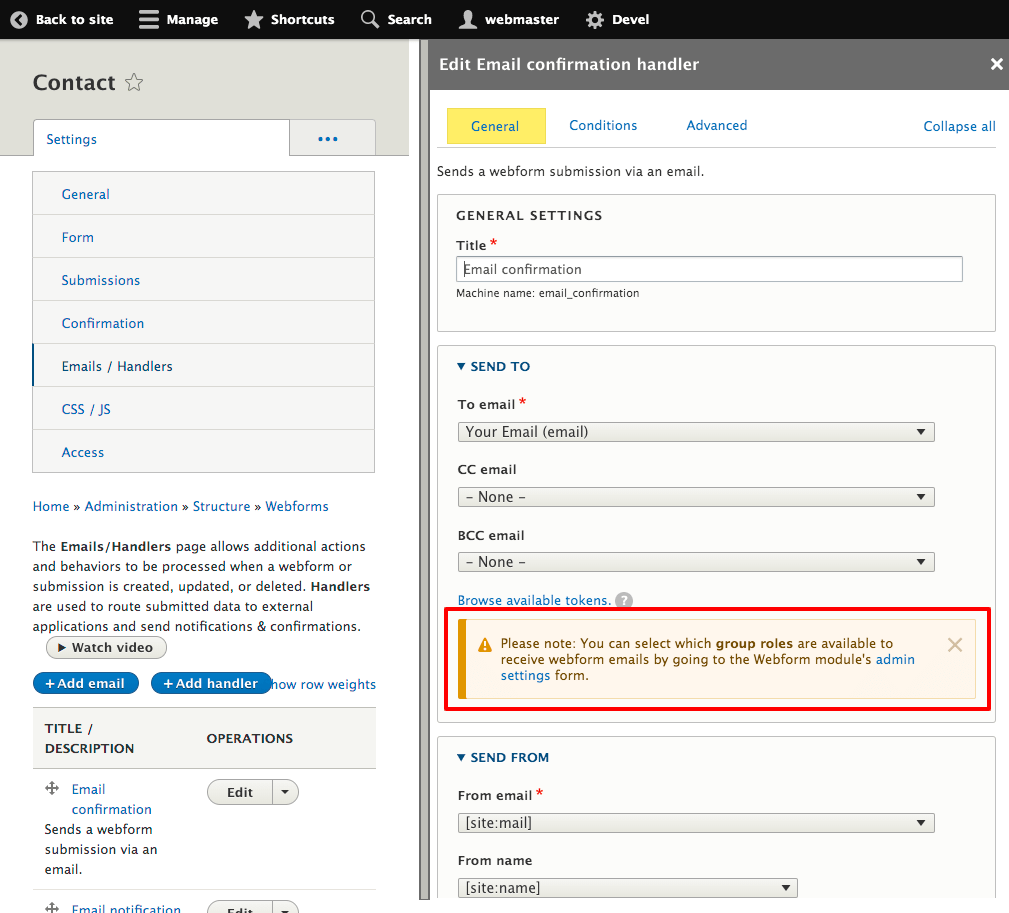Click the warning triangle icon in notice
The height and width of the screenshot is (913, 1009).
pos(485,645)
